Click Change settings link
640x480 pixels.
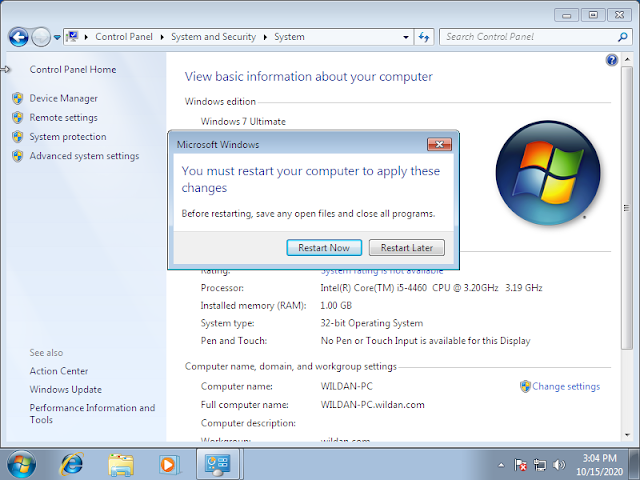(x=566, y=387)
